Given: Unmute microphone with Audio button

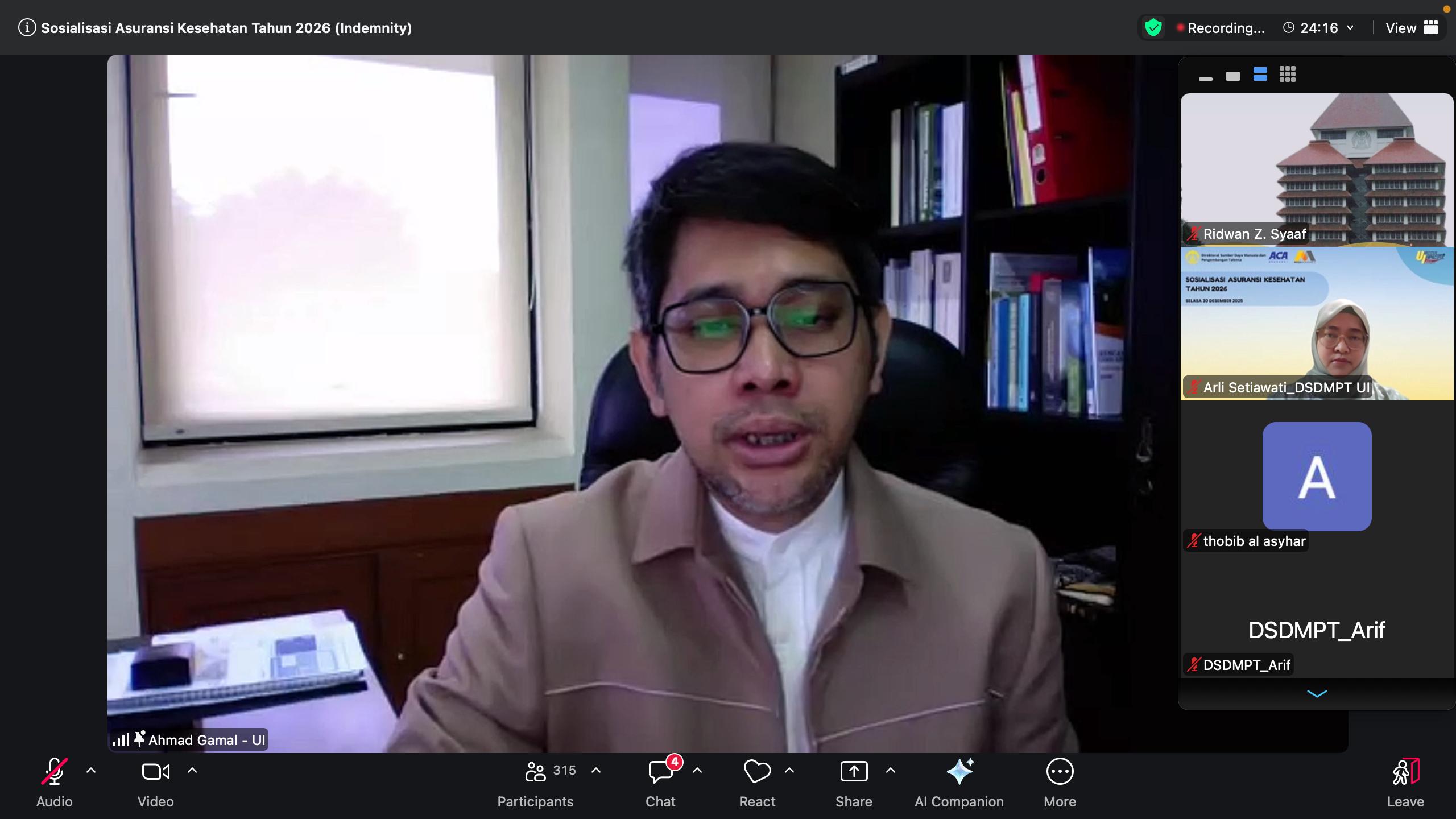Looking at the screenshot, I should click(x=55, y=772).
